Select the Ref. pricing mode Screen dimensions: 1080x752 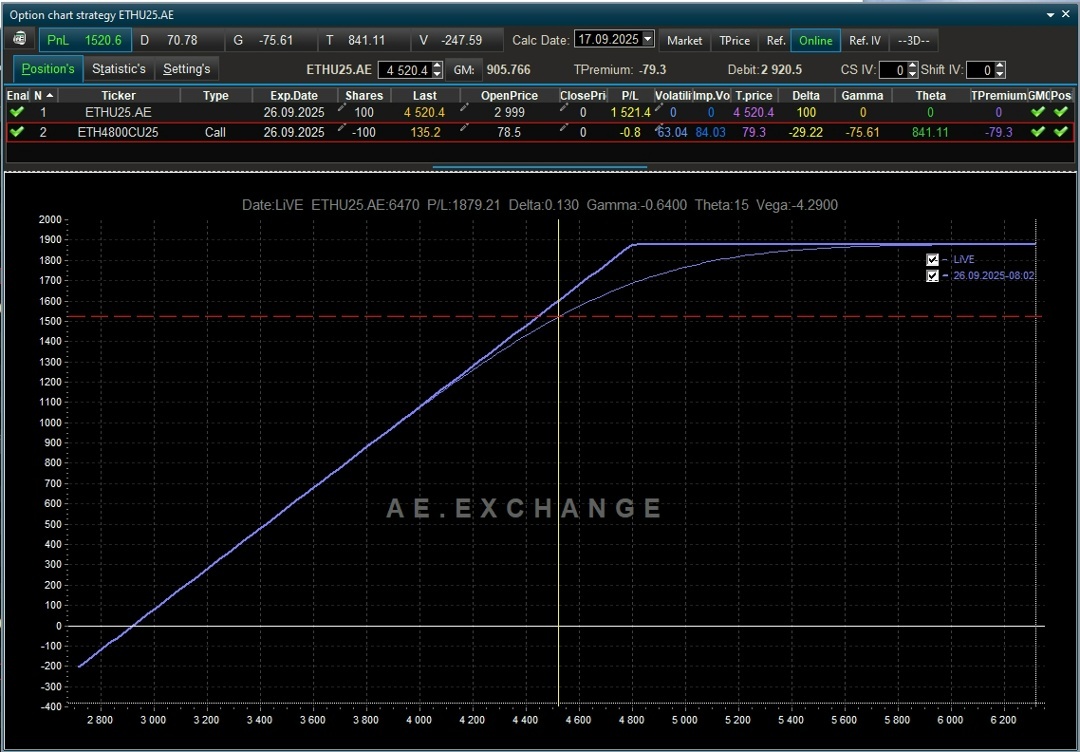776,41
